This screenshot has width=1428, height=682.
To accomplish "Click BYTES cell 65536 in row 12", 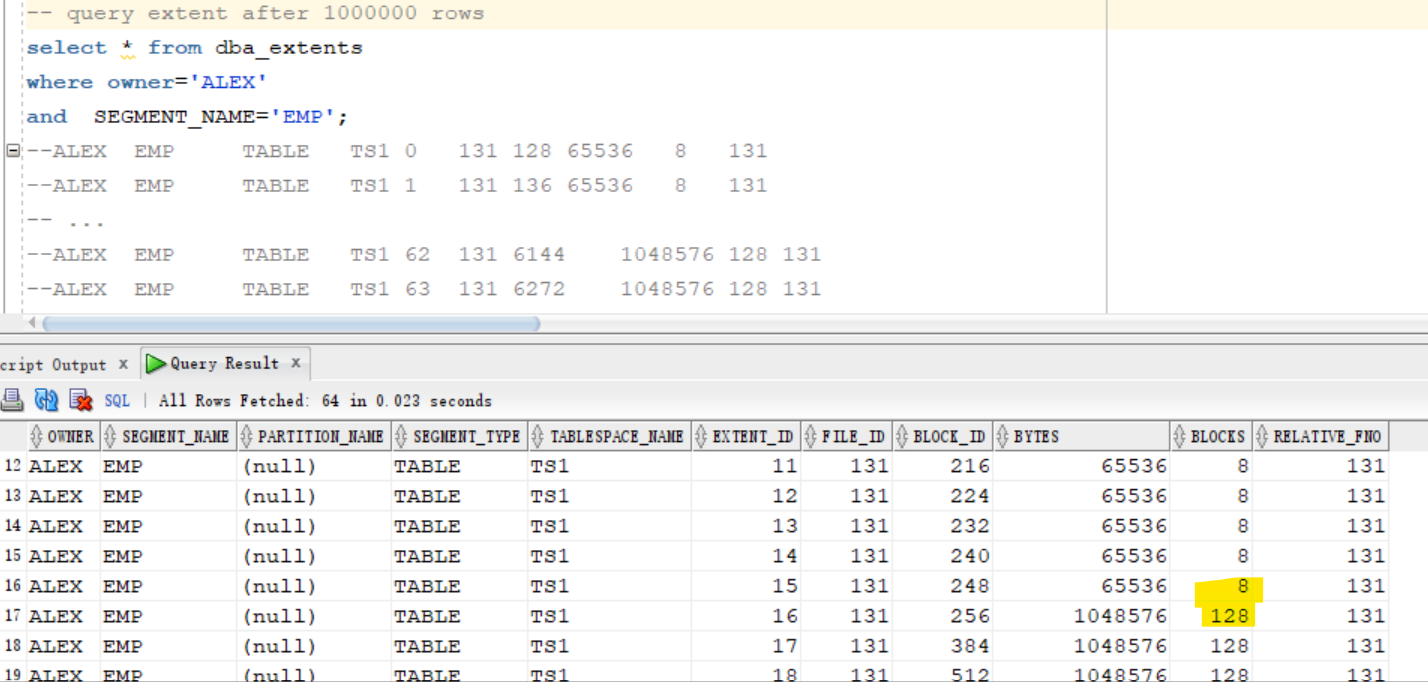I will [1081, 466].
